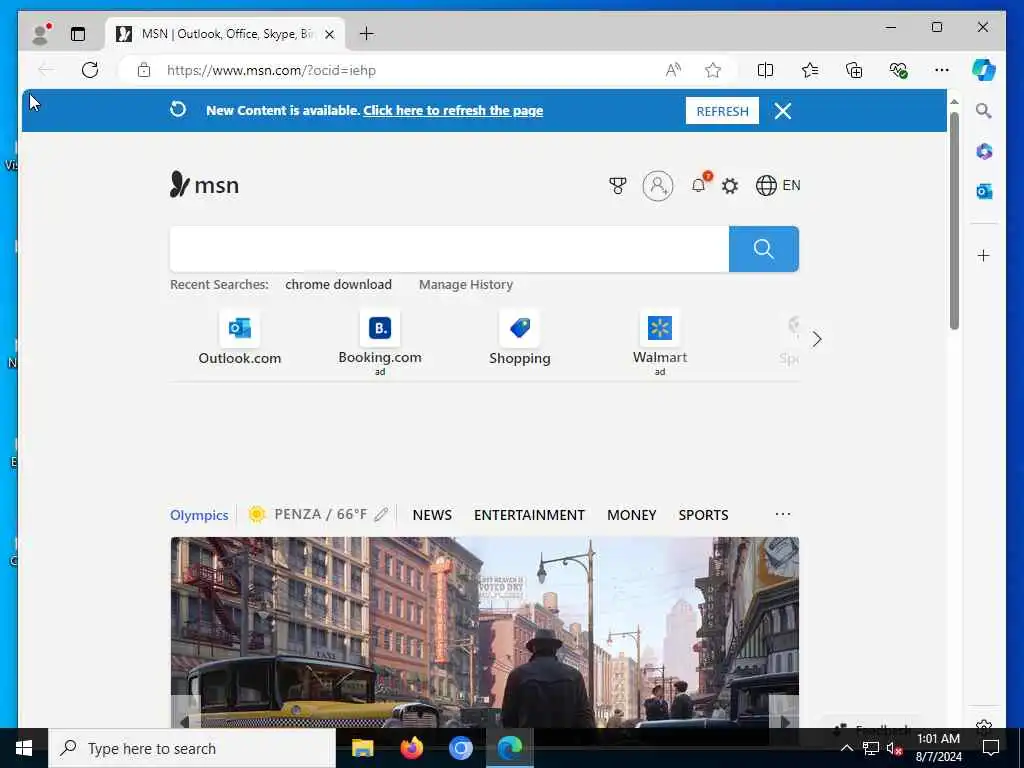Screen dimensions: 1024x768
Task: Open the tab actions menu icon
Action: click(x=78, y=34)
